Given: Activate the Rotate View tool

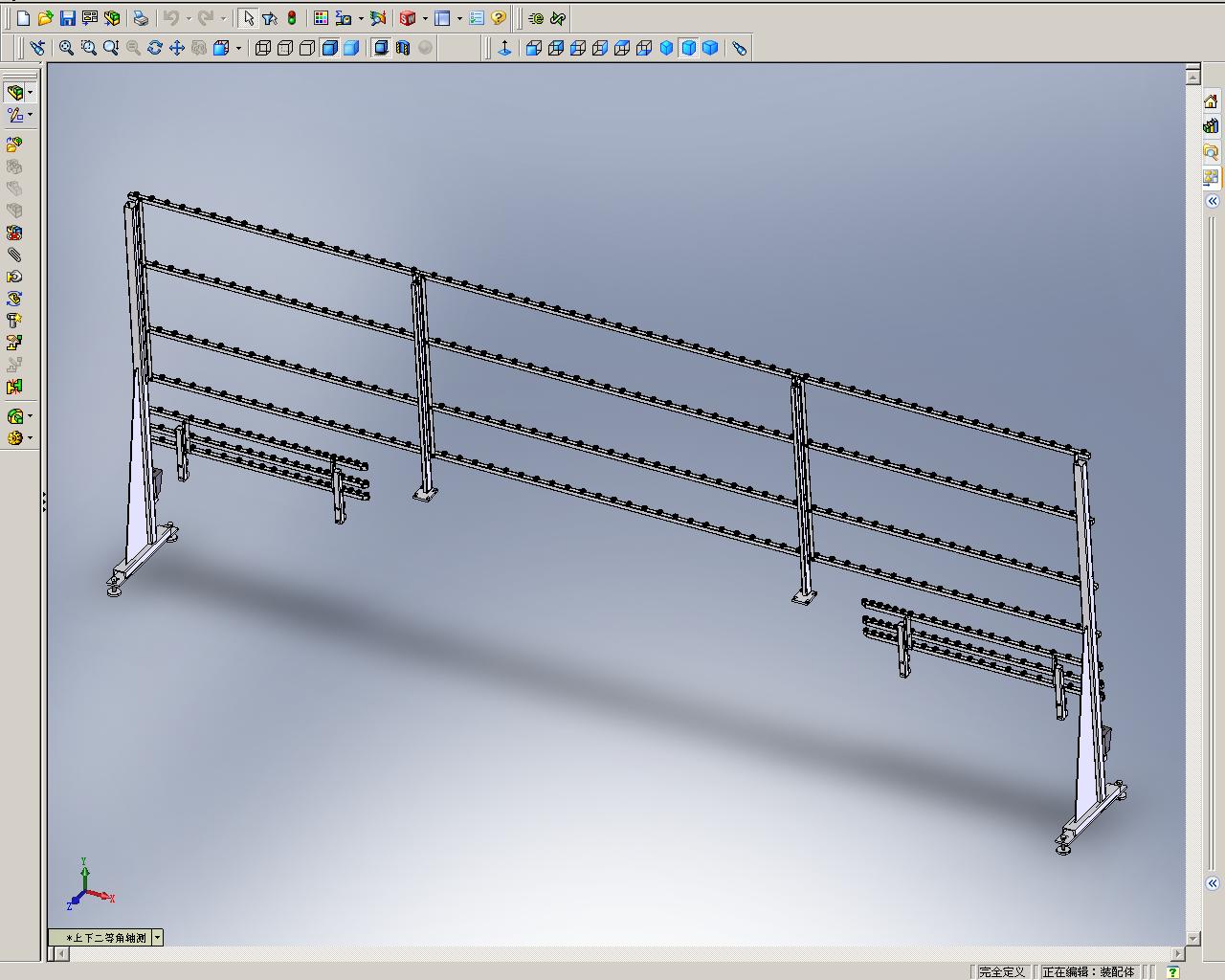Looking at the screenshot, I should (155, 48).
